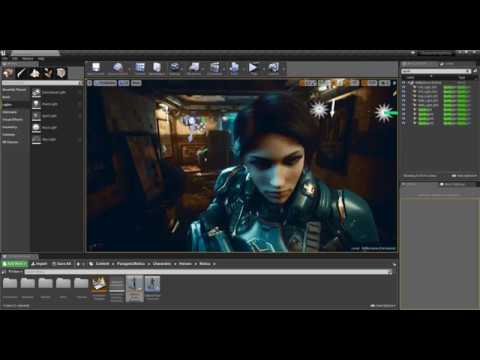Open the Visual Effects category
Viewport: 480px width, 360px height.
pyautogui.click(x=15, y=119)
